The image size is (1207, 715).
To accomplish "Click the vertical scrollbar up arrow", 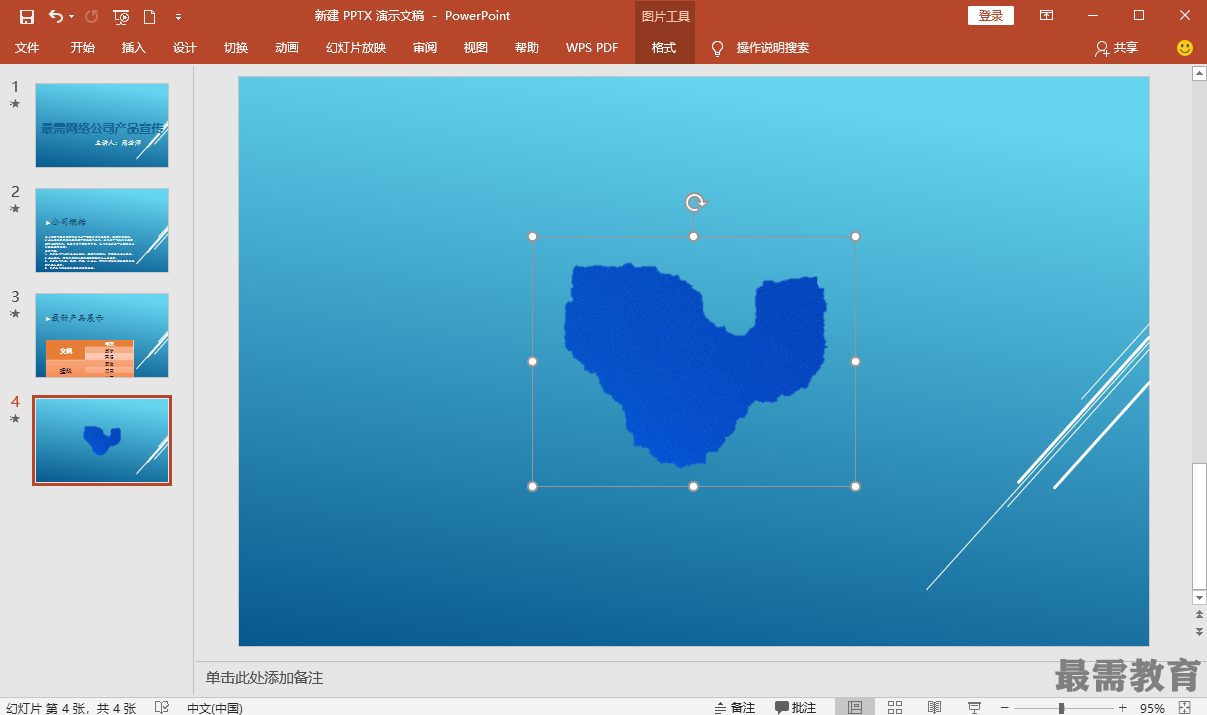I will tap(1199, 73).
